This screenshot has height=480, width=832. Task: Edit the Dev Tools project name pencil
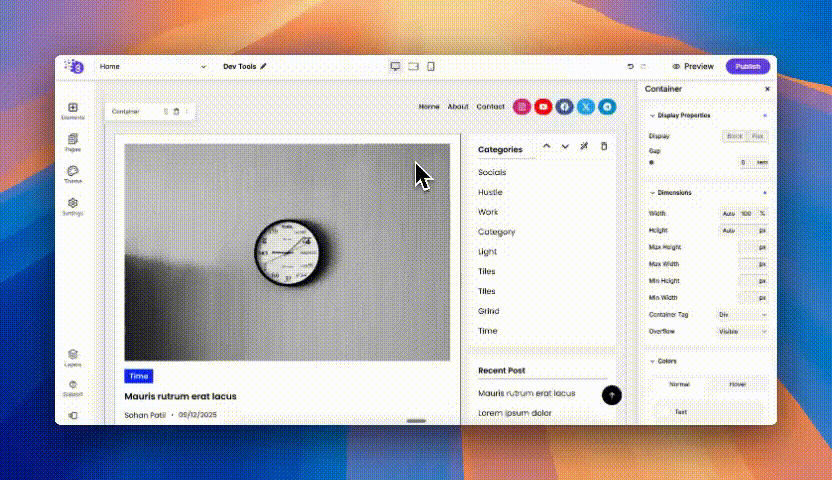point(263,66)
